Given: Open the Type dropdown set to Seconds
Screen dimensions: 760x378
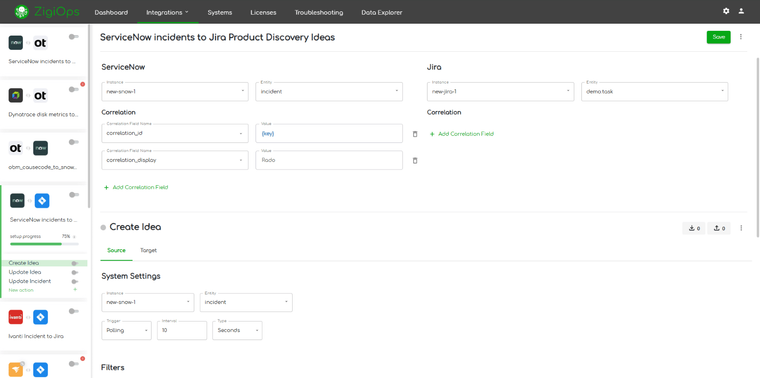Looking at the screenshot, I should [x=238, y=331].
